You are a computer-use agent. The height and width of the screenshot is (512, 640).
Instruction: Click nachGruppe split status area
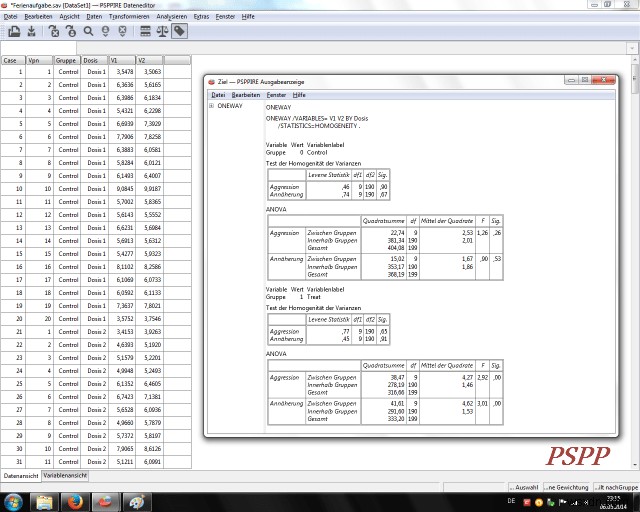click(x=616, y=487)
